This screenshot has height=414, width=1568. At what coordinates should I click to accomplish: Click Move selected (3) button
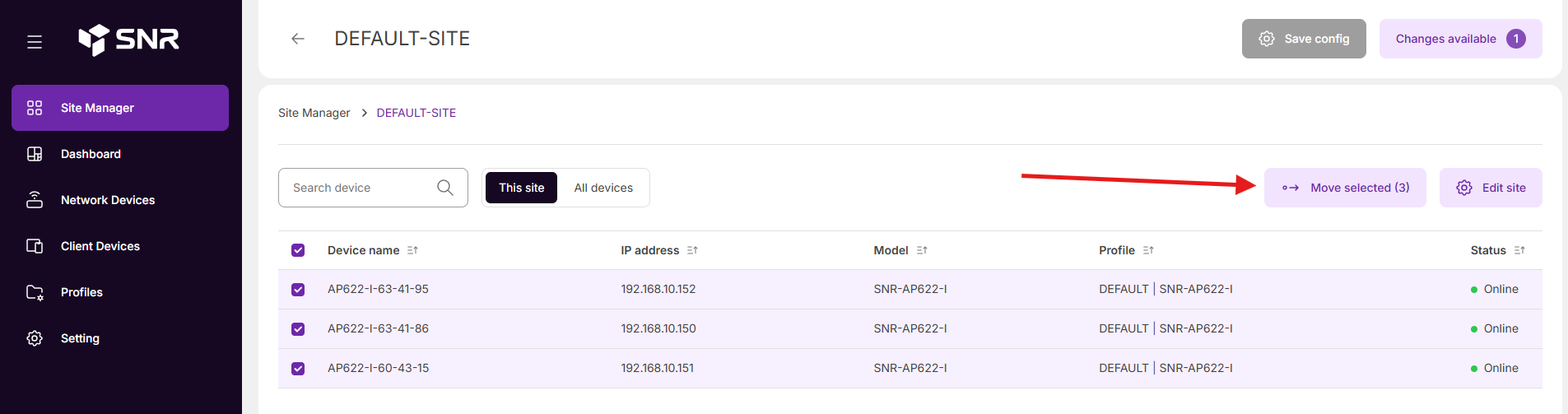[x=1345, y=188]
